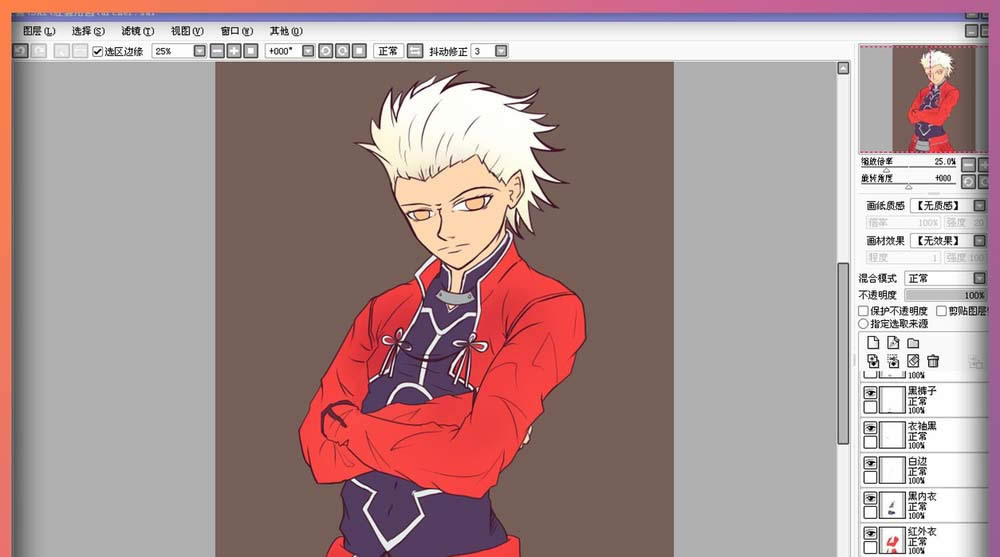Image resolution: width=1000 pixels, height=557 pixels.
Task: Select the 指定选取来源 radio button
Action: coord(864,324)
